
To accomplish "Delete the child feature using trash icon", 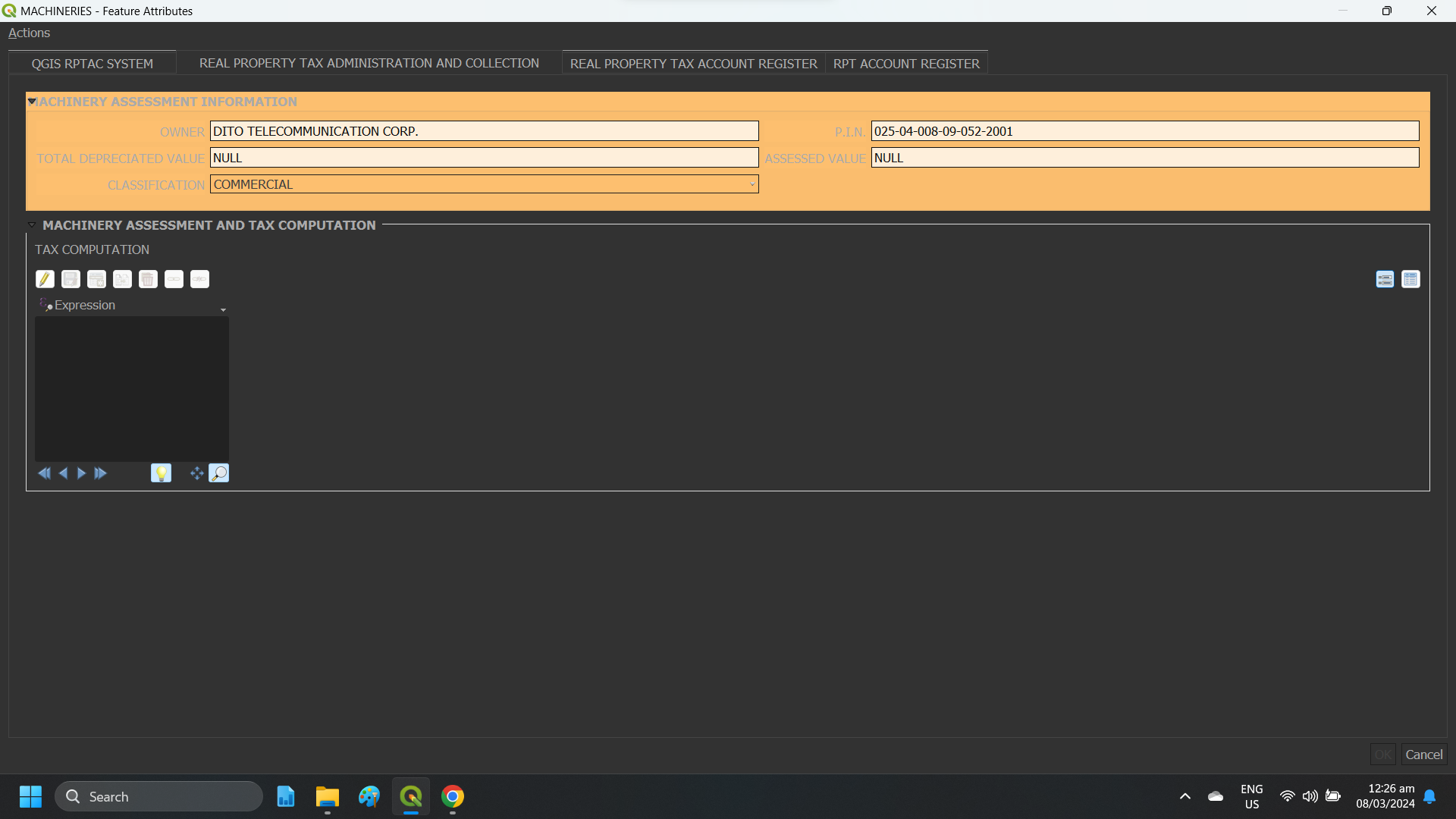I will tap(148, 279).
